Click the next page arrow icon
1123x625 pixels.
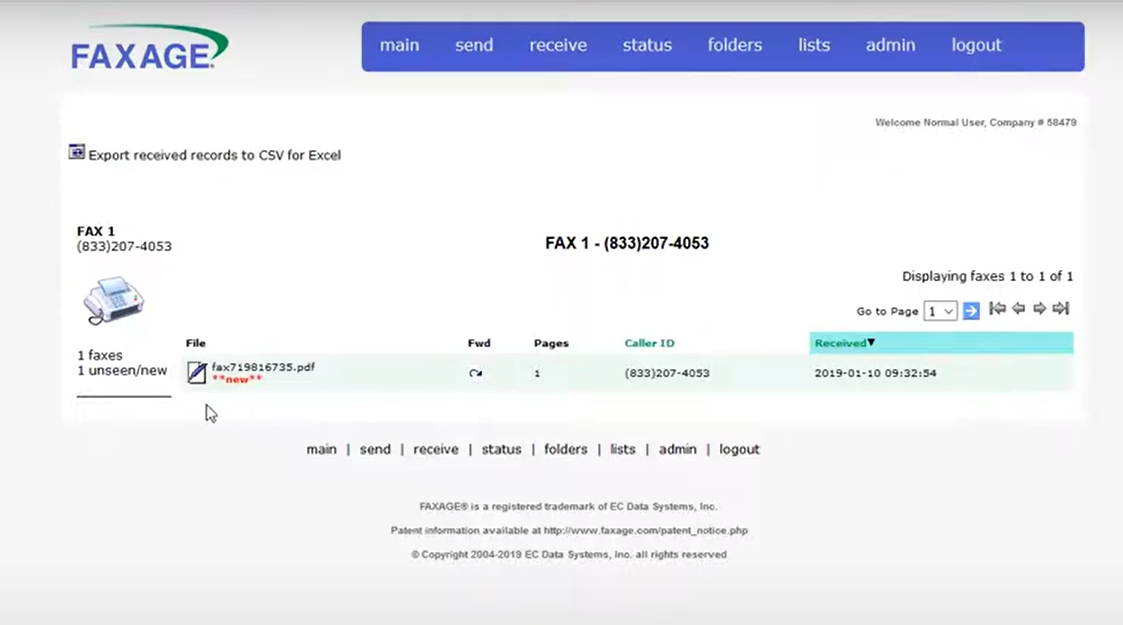1038,308
